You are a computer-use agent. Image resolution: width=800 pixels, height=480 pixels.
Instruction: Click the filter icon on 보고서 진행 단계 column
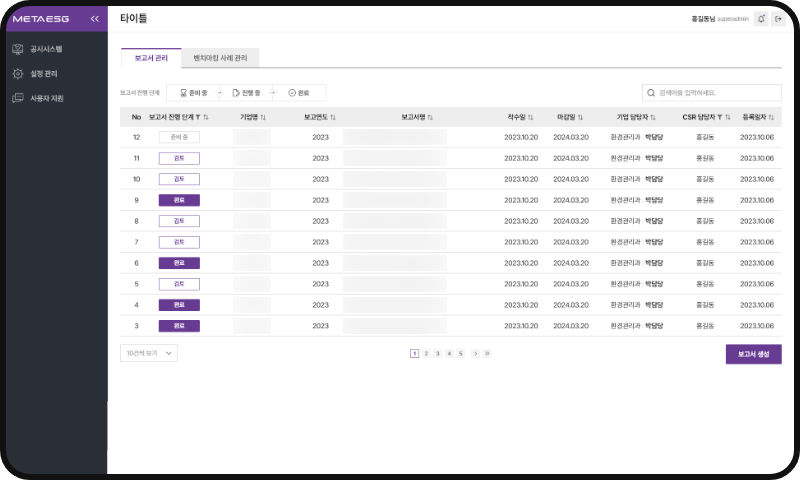[x=197, y=117]
